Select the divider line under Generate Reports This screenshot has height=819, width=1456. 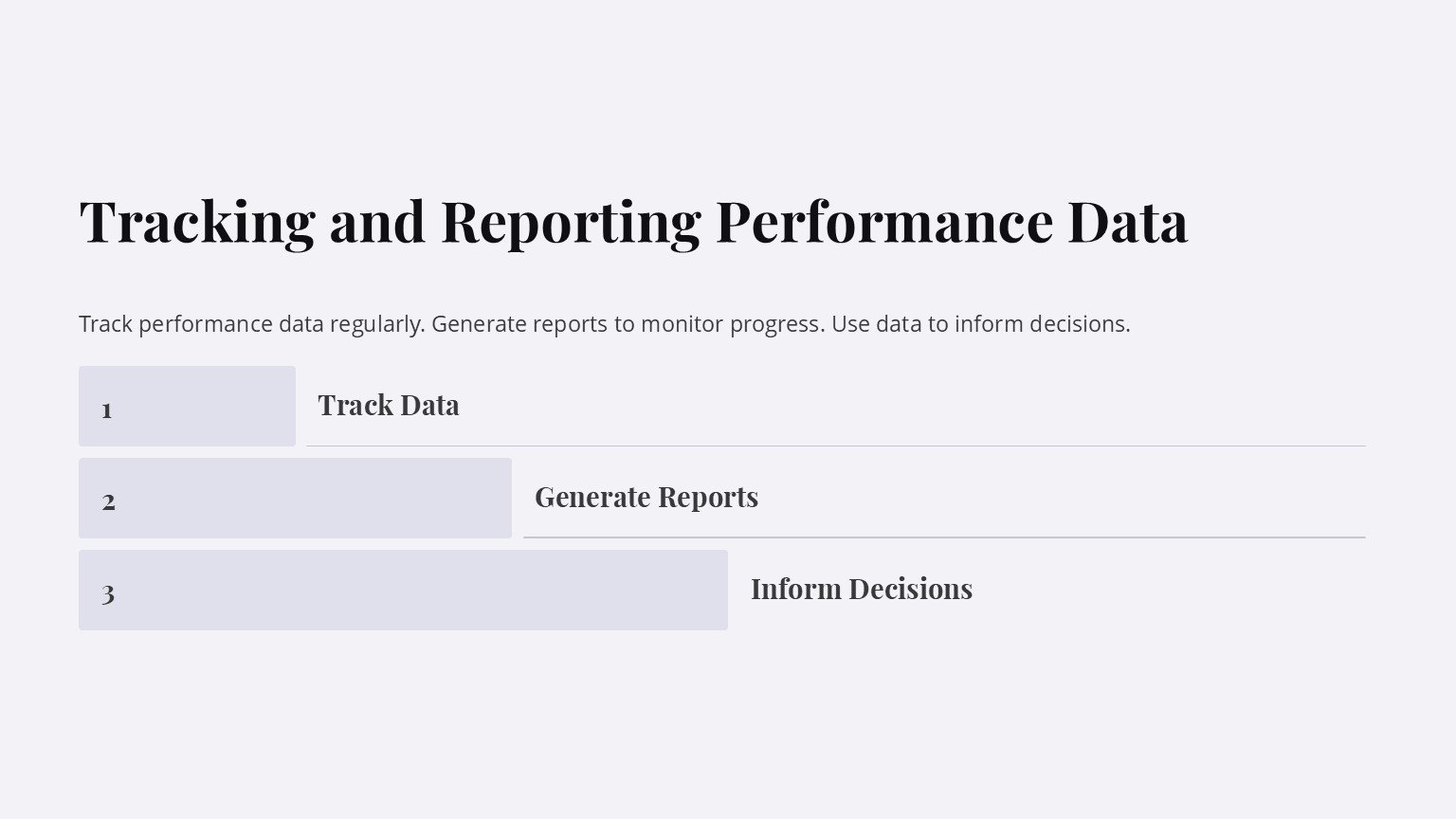[x=943, y=537]
